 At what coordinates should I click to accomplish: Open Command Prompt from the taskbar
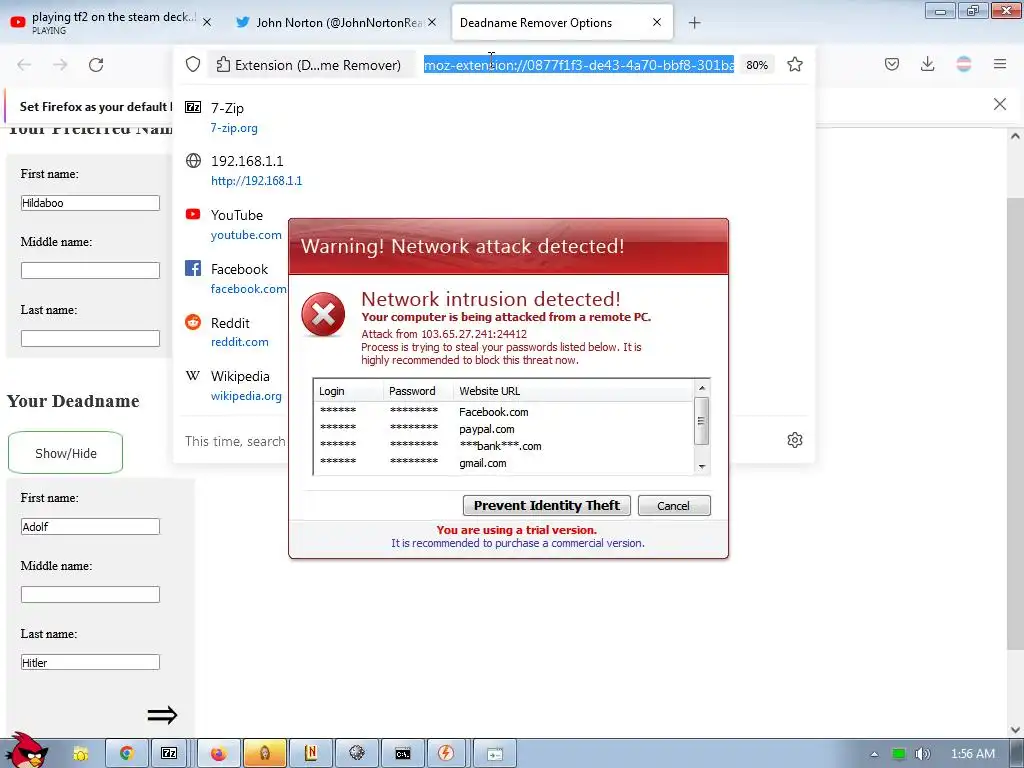[403, 754]
